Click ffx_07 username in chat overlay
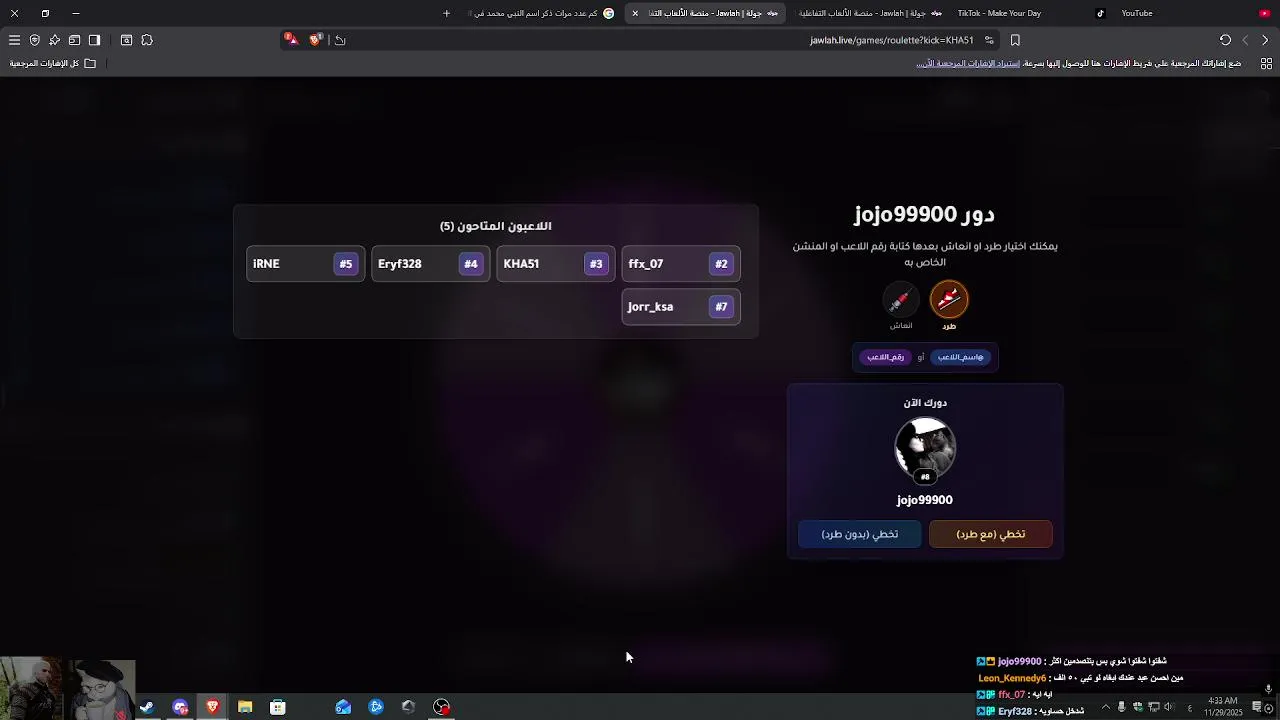Screen dimensions: 1280x720 click(x=1012, y=694)
